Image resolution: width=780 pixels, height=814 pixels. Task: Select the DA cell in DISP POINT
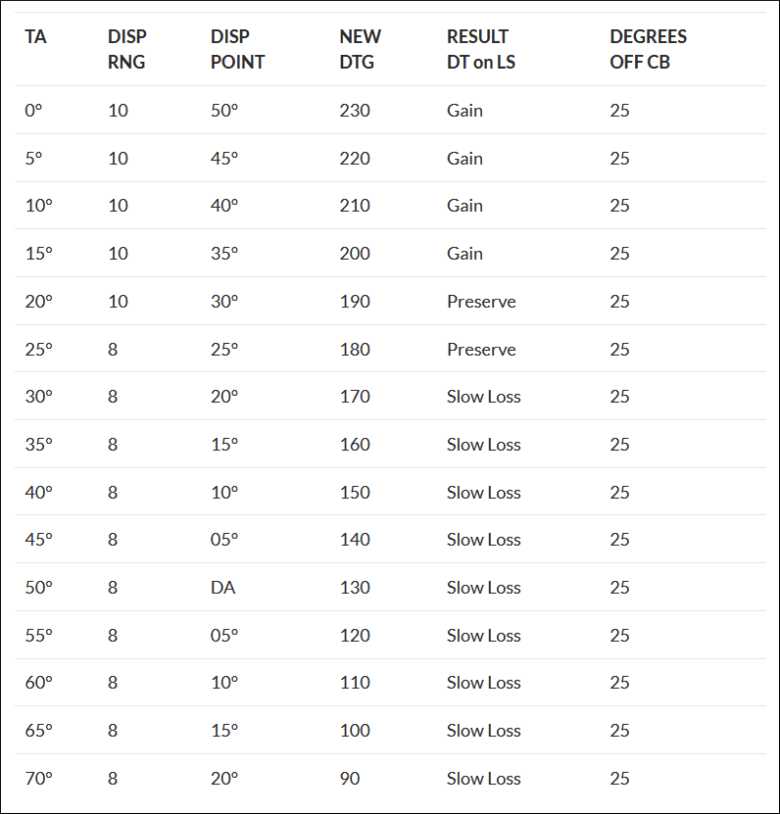pos(223,587)
